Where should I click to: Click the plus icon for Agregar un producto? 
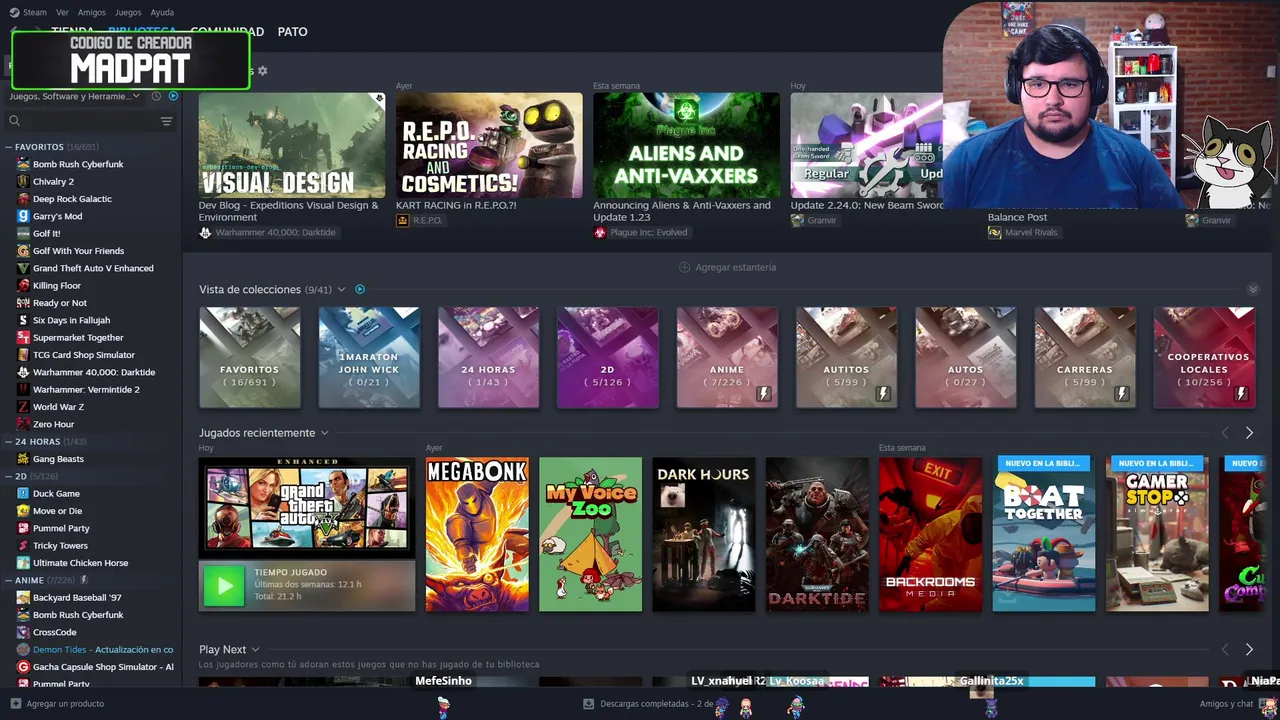[15, 703]
